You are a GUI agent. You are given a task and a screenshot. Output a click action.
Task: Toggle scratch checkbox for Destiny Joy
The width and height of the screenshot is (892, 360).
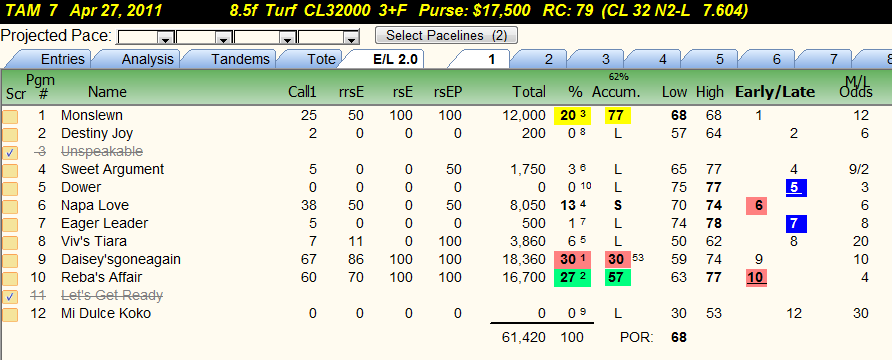pos(10,135)
